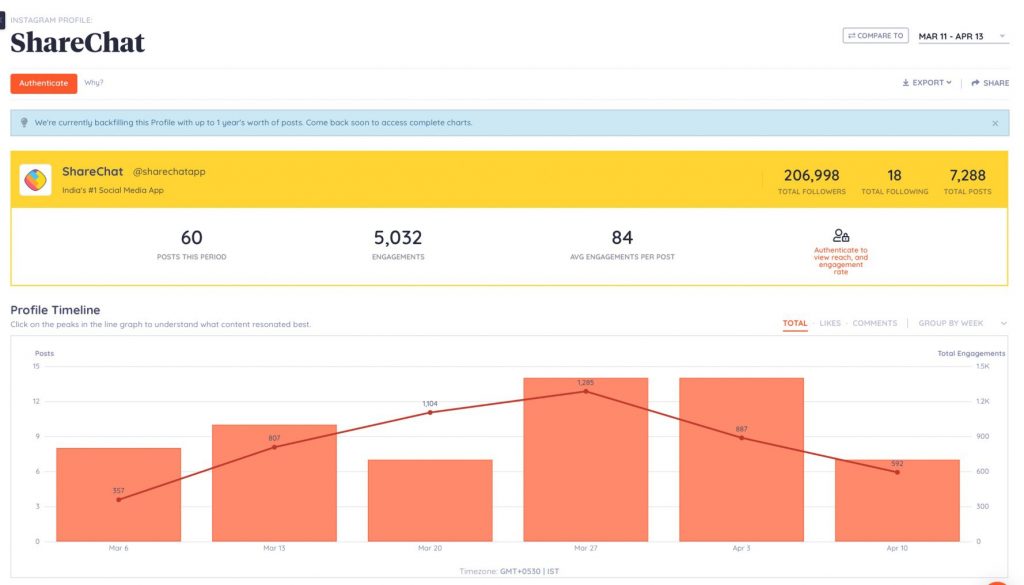Click the 60 Posts This Period value
Viewport: 1024px width, 585px height.
point(191,238)
